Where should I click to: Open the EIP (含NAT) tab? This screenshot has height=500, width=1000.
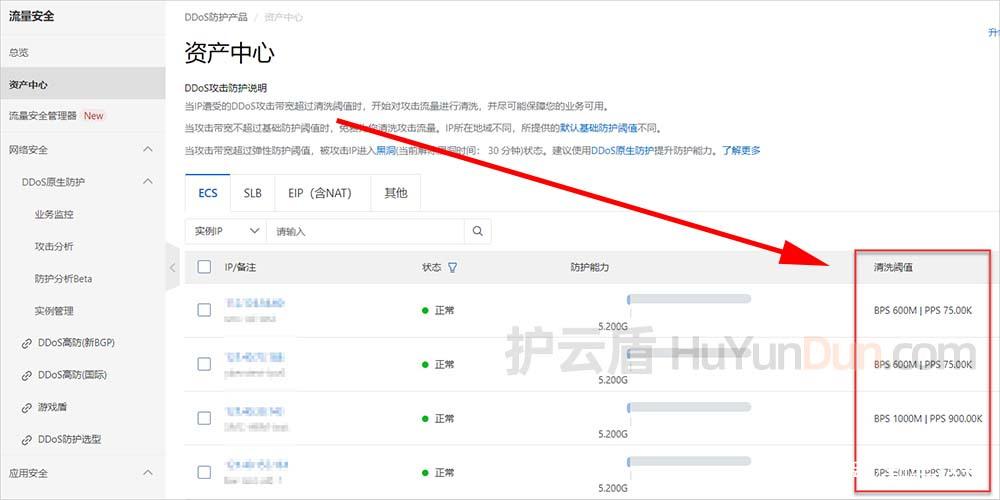pos(323,193)
